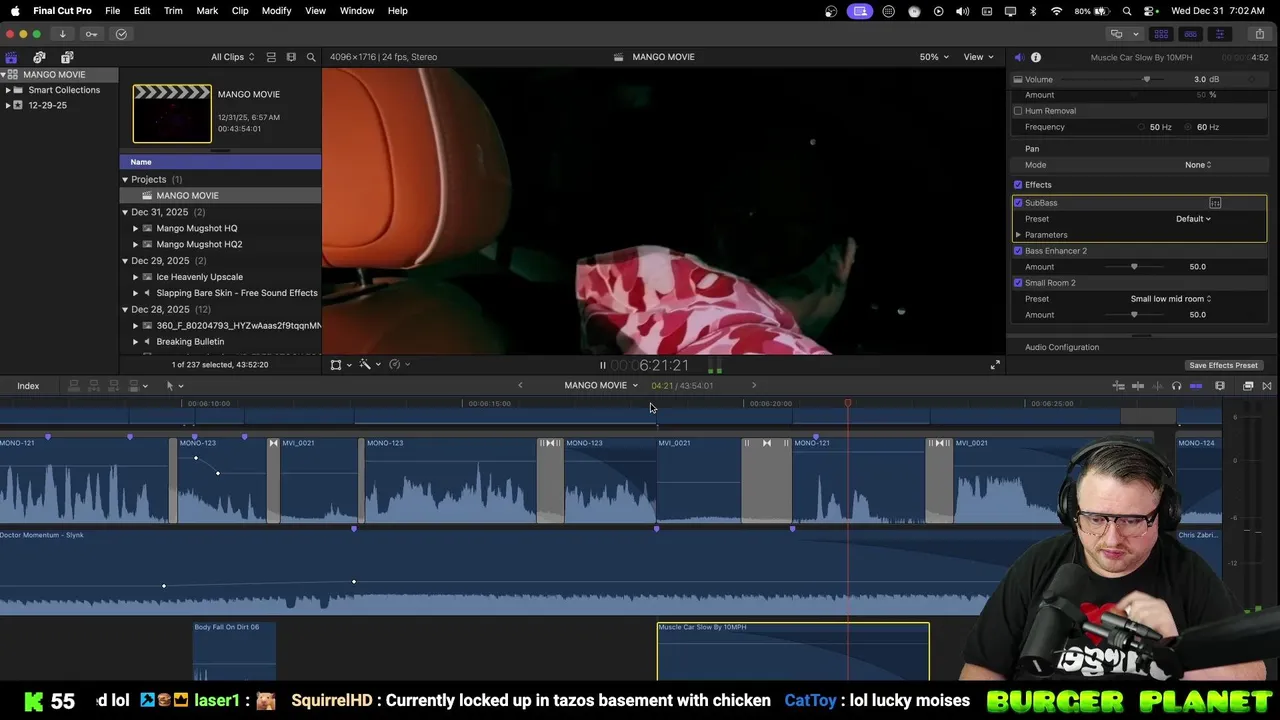Open Background Tasks checkmark button
Image resolution: width=1280 pixels, height=720 pixels.
(121, 34)
